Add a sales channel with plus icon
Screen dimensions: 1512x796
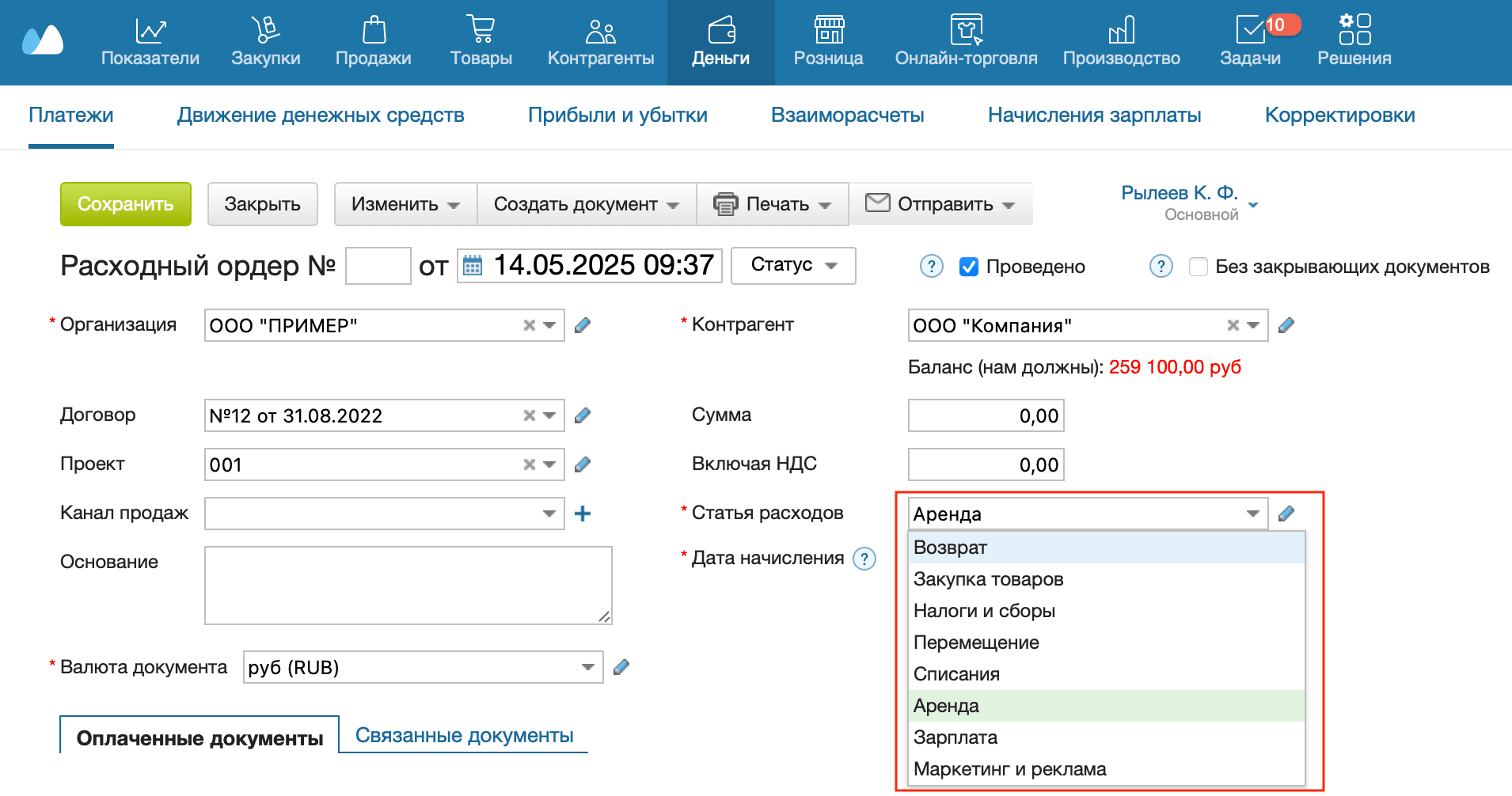click(x=583, y=514)
